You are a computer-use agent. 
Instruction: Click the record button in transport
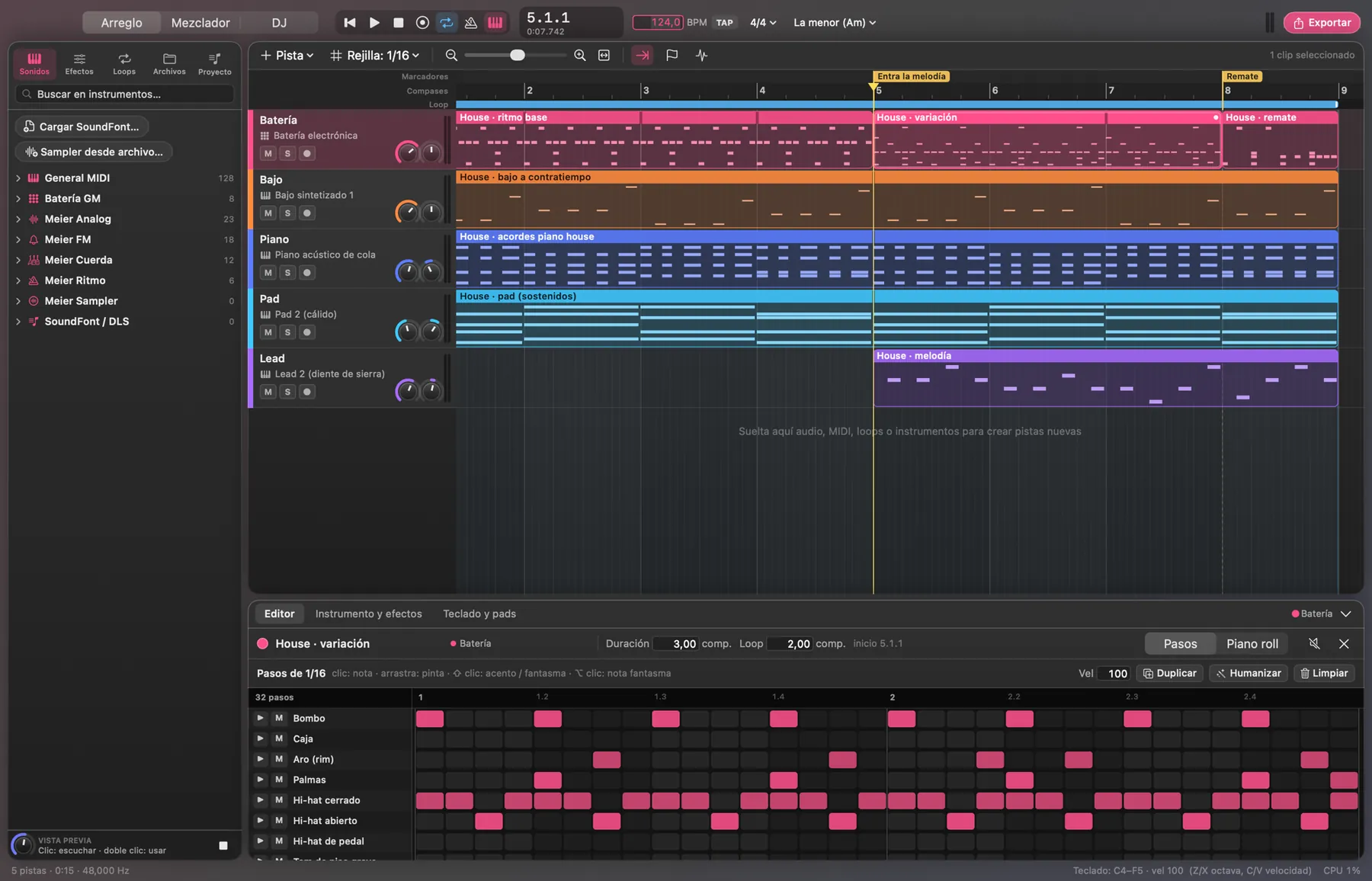coord(422,23)
